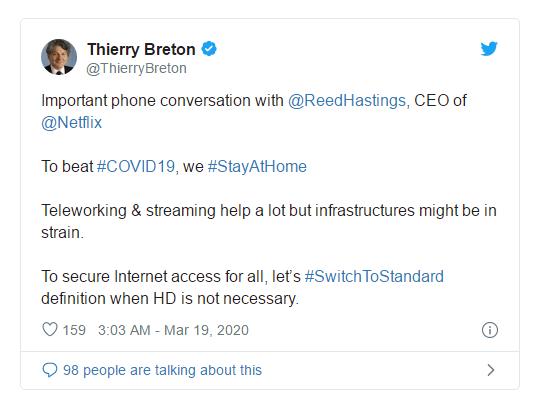Open the Thierry Breton display name
The width and height of the screenshot is (543, 407).
[141, 49]
